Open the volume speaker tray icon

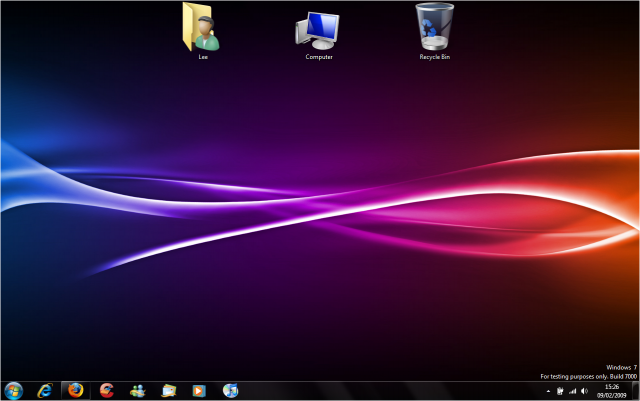(x=584, y=391)
